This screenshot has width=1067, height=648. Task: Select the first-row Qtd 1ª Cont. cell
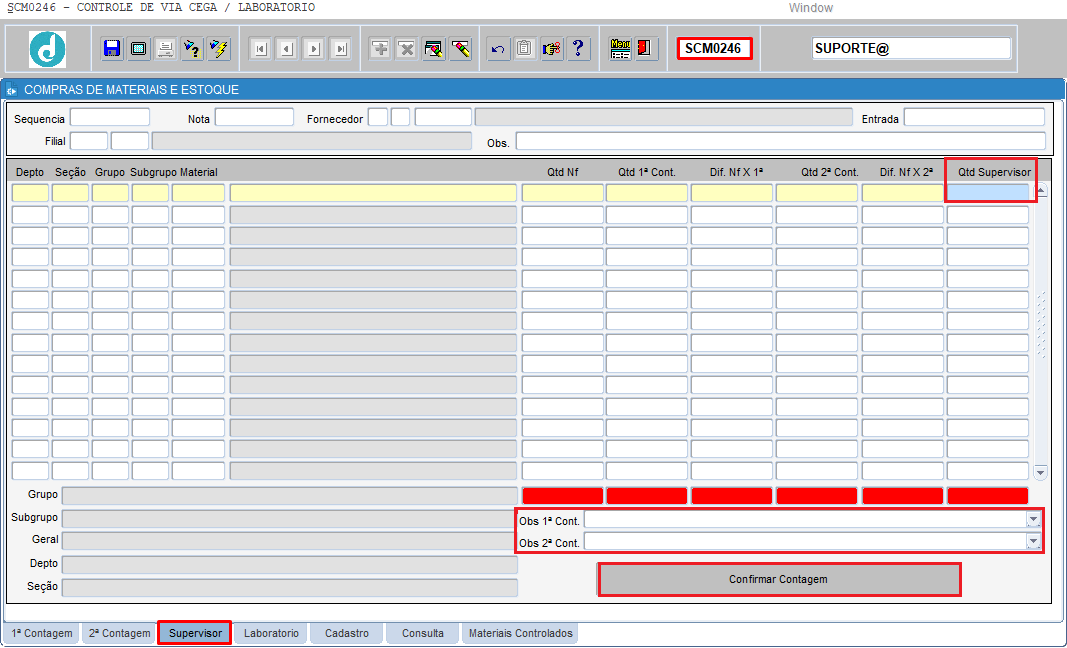coord(647,193)
